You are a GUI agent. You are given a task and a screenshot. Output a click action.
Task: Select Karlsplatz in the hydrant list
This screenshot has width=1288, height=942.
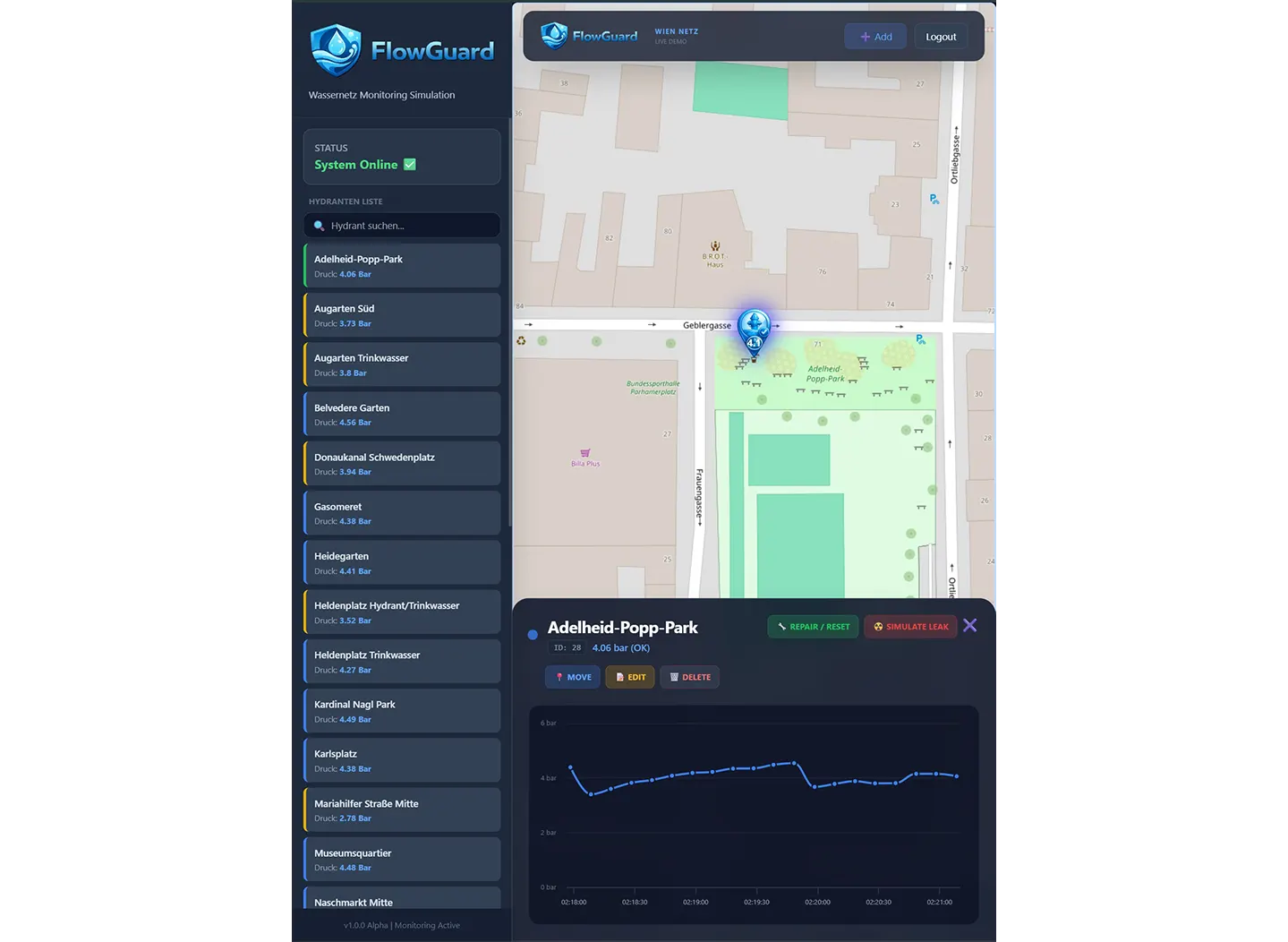pos(401,759)
